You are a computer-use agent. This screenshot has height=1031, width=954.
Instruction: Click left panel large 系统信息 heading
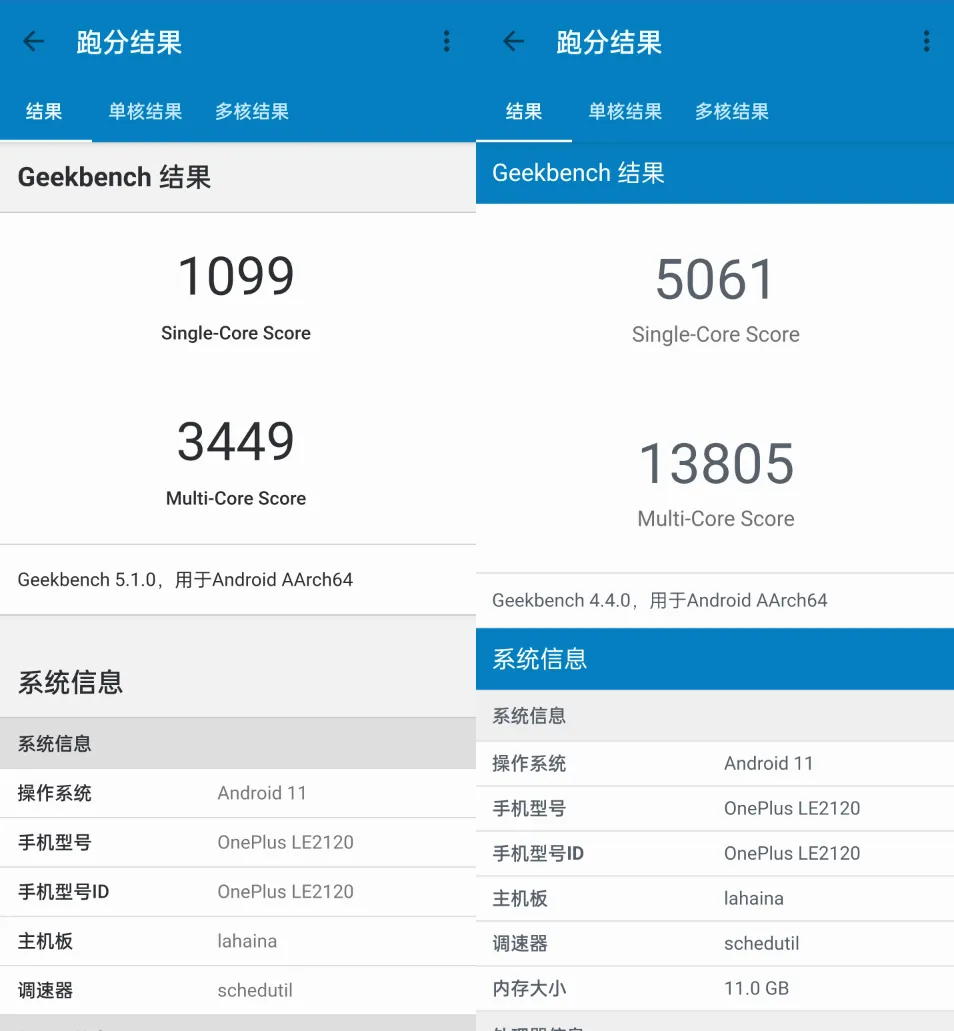(70, 683)
